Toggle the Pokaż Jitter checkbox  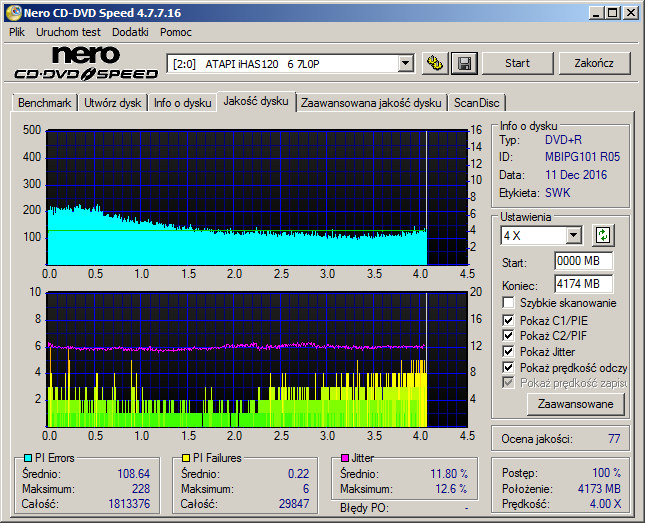[509, 351]
